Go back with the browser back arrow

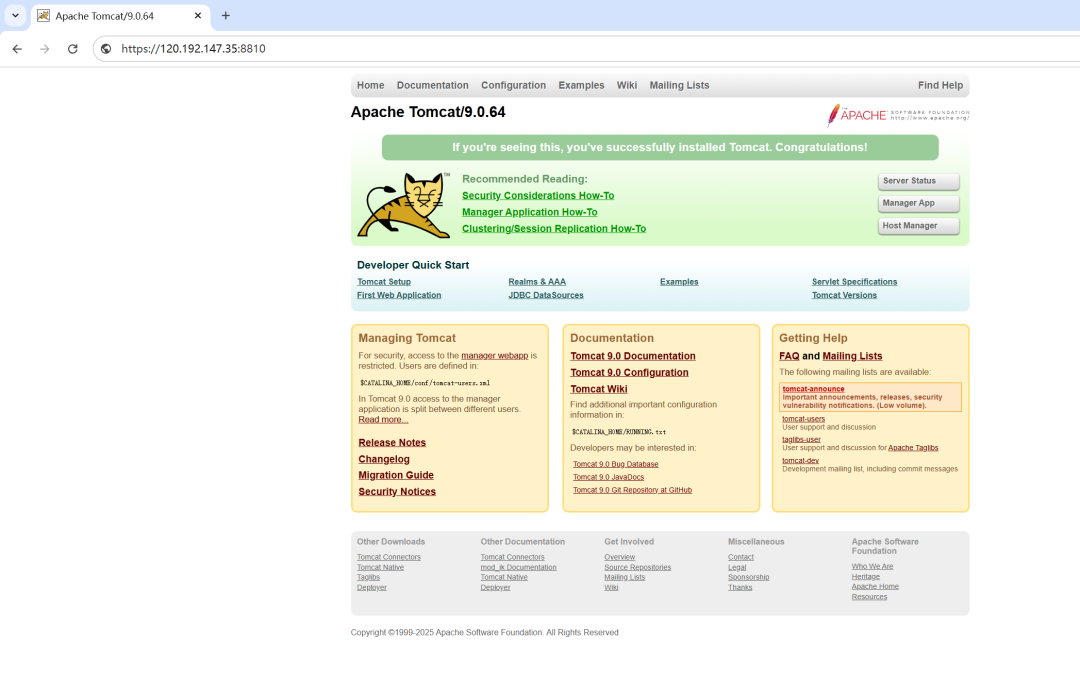17,49
